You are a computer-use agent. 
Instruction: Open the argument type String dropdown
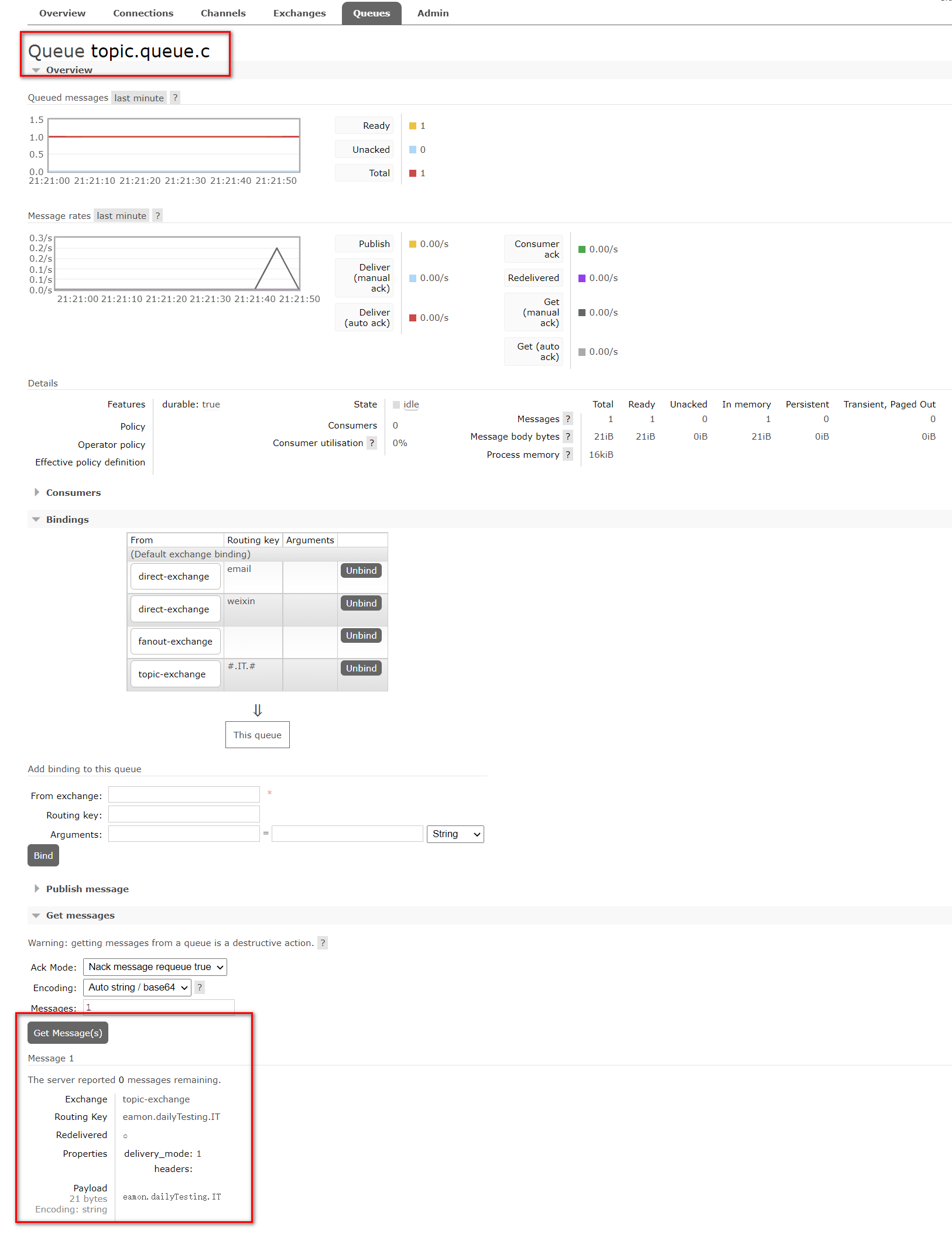point(456,834)
